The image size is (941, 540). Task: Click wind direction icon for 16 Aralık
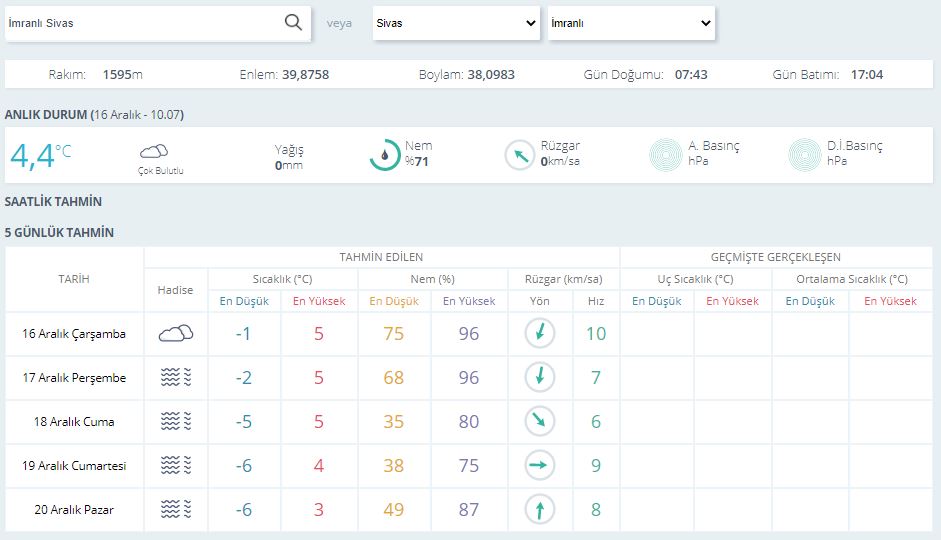pos(540,333)
